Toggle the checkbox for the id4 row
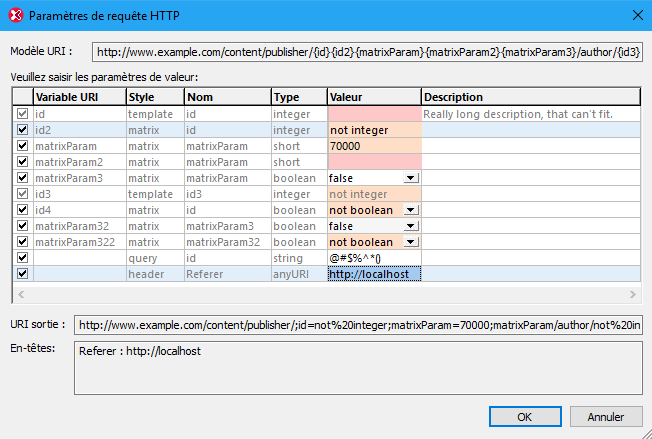This screenshot has width=652, height=439. coord(22,210)
